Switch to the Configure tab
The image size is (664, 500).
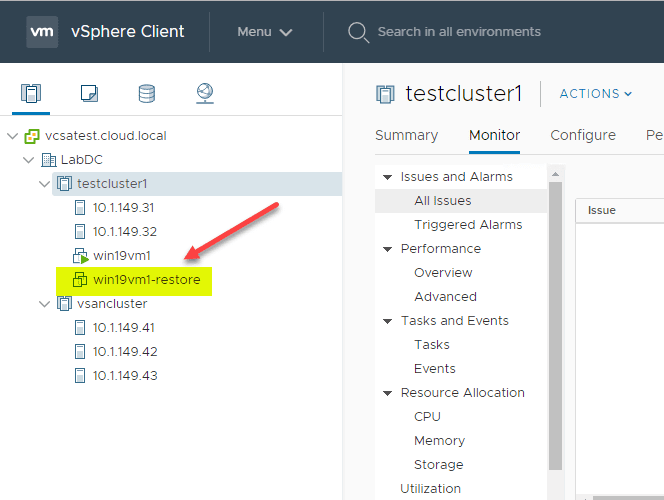point(583,135)
